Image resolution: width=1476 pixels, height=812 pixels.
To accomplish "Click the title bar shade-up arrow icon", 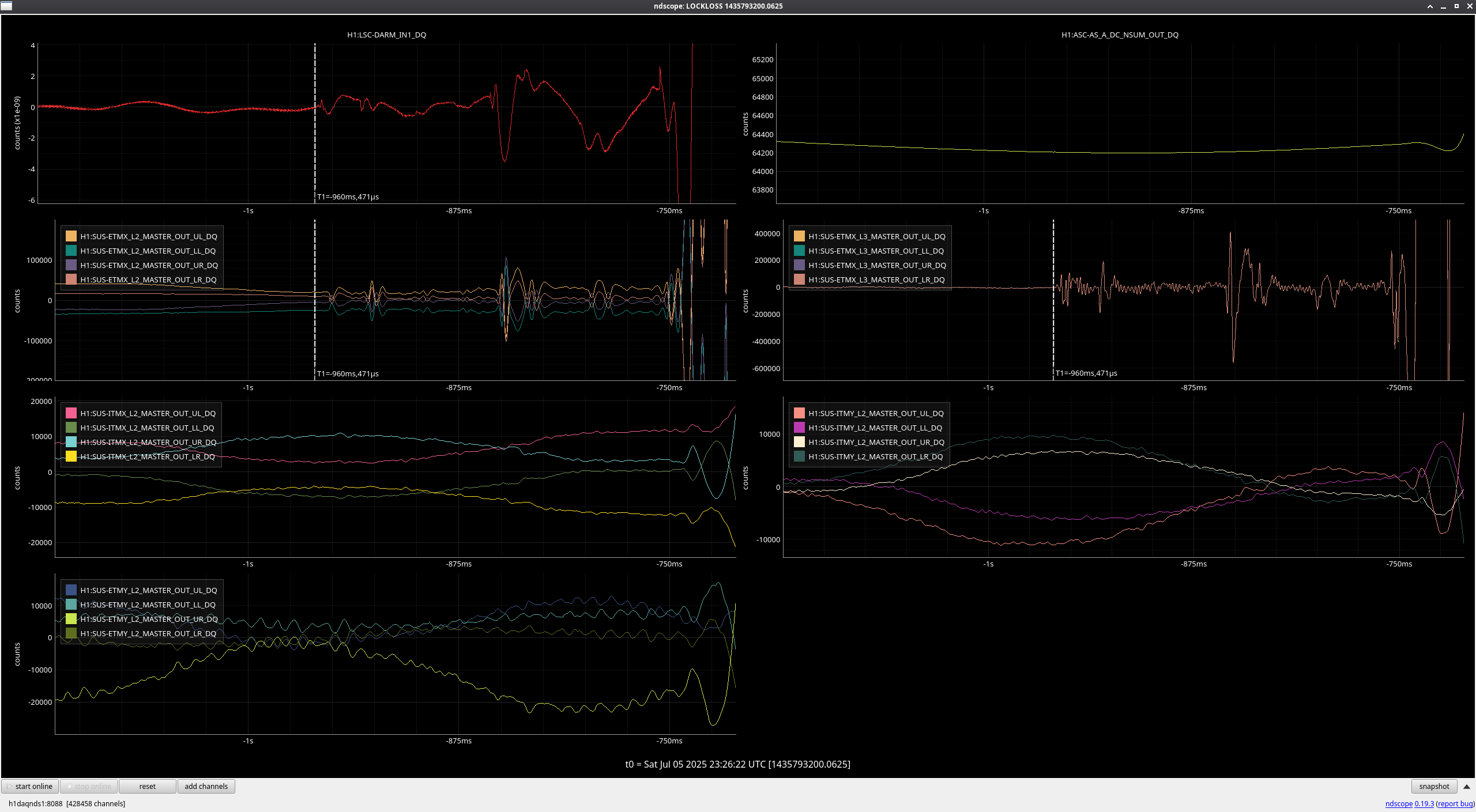I will pyautogui.click(x=1430, y=6).
